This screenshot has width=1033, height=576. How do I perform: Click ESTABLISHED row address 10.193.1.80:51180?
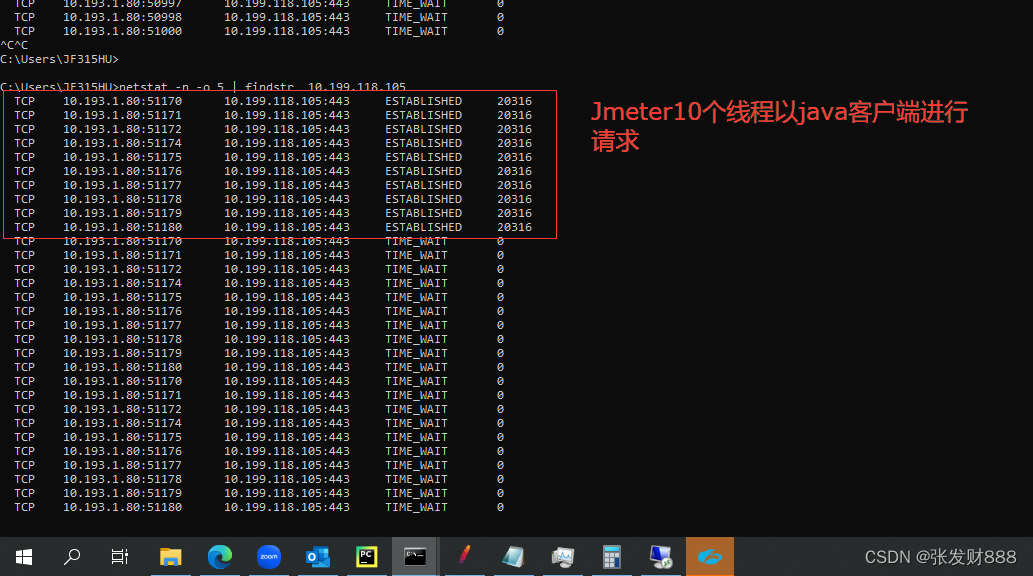(x=123, y=227)
